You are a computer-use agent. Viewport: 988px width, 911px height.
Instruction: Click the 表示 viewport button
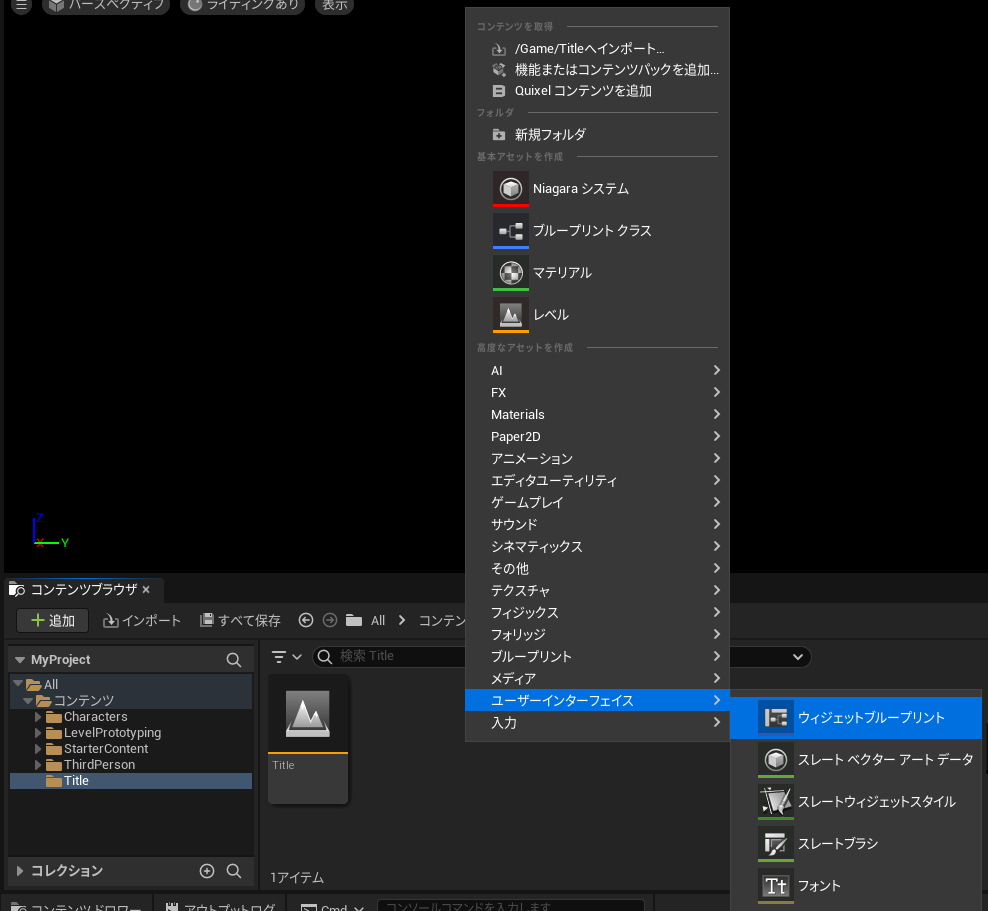(334, 6)
